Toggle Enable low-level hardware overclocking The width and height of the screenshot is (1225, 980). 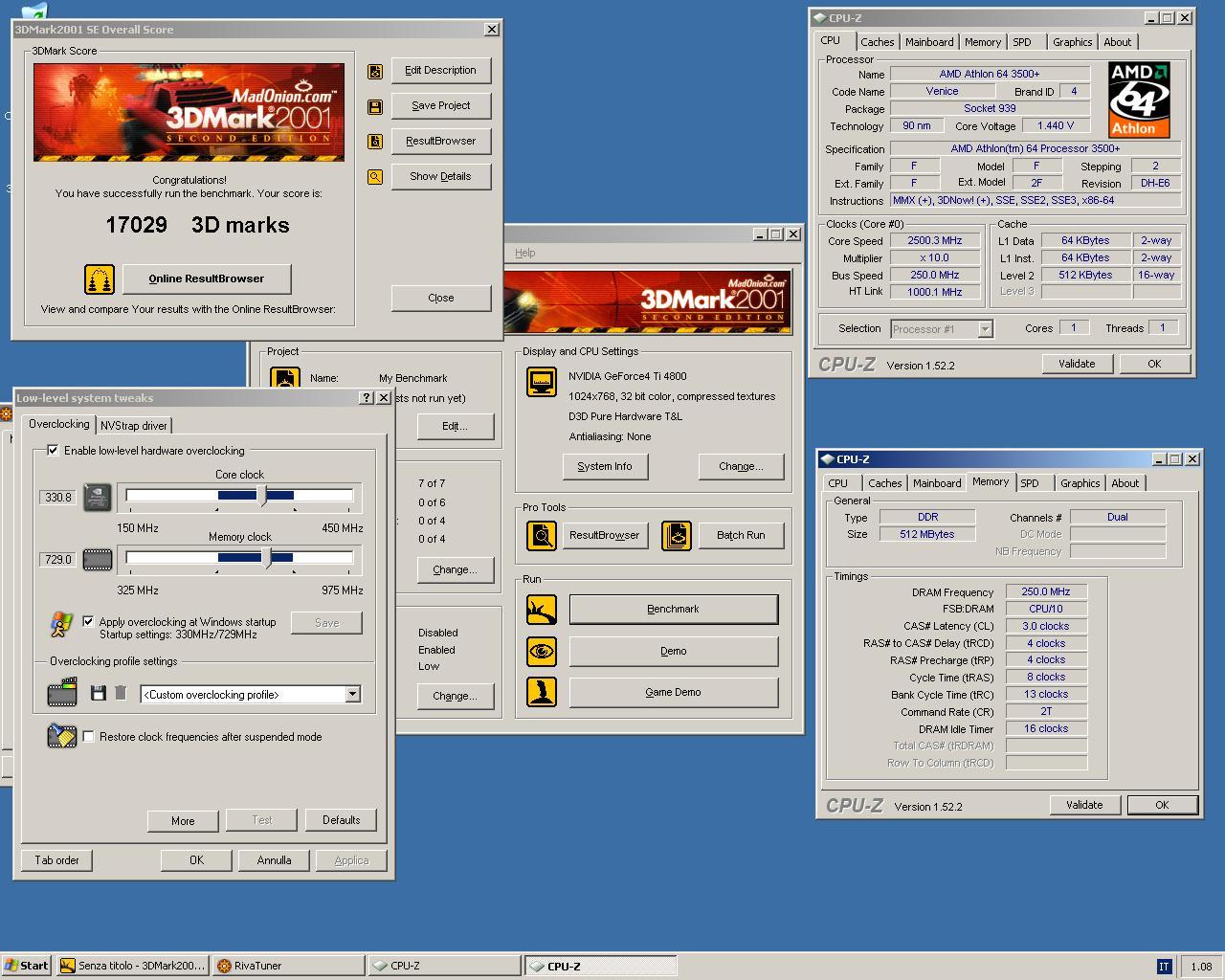53,450
